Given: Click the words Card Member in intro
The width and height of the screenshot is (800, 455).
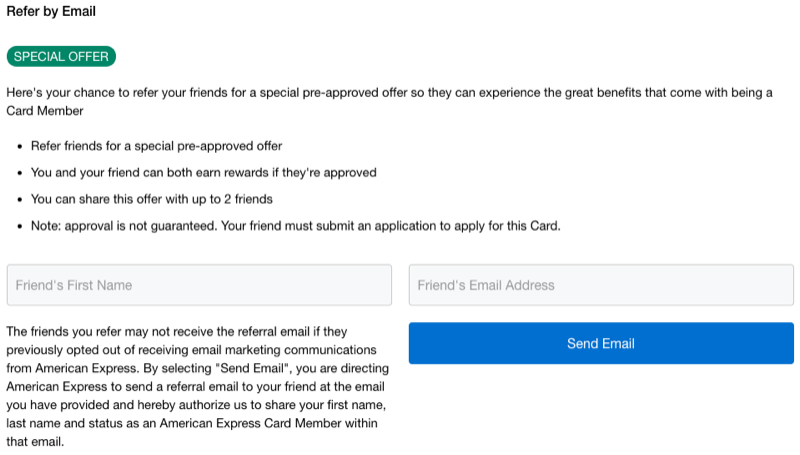Looking at the screenshot, I should (x=45, y=111).
